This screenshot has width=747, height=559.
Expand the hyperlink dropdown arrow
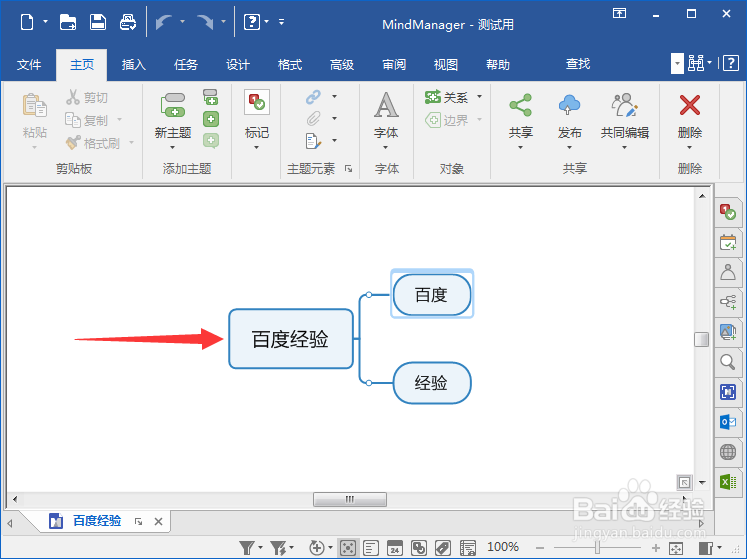tap(334, 97)
